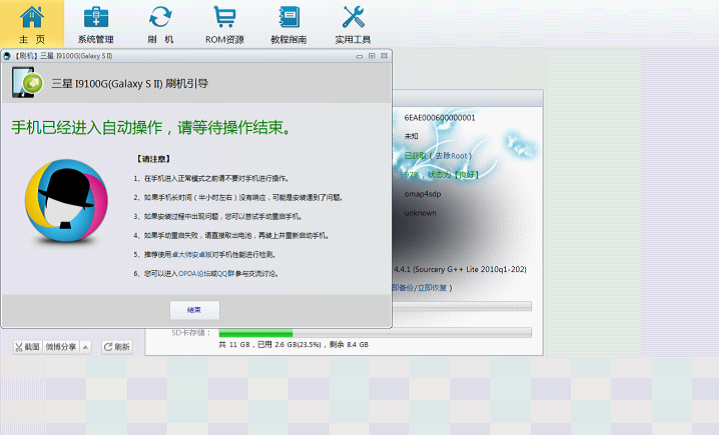Viewport: 719px width, 435px height.
Task: Open the 卓大师安卓版 link
Action: [x=192, y=254]
